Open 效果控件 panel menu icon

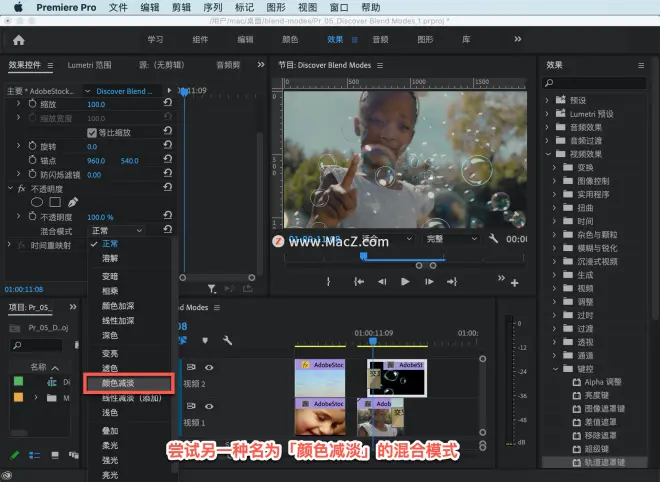50,66
